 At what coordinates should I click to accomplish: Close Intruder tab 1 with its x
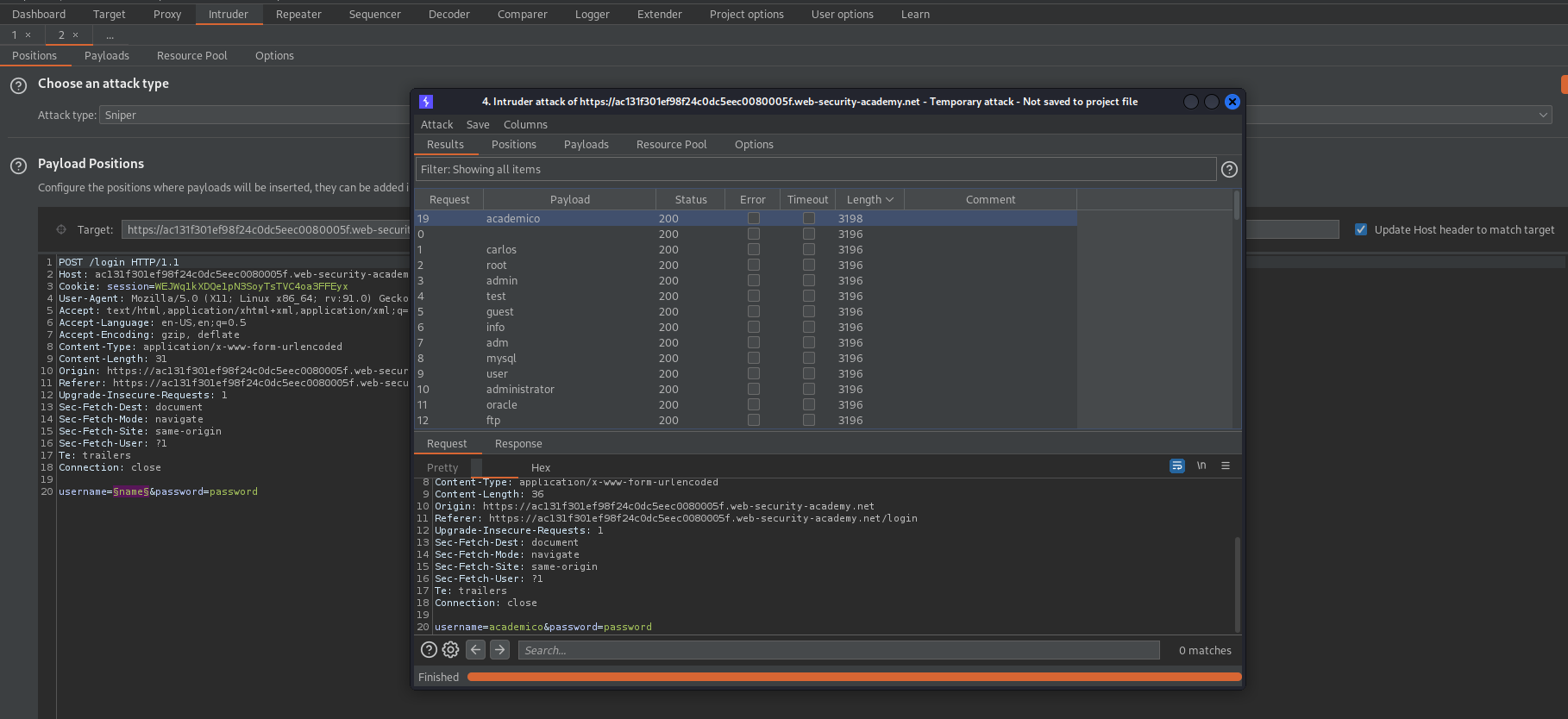pyautogui.click(x=28, y=35)
